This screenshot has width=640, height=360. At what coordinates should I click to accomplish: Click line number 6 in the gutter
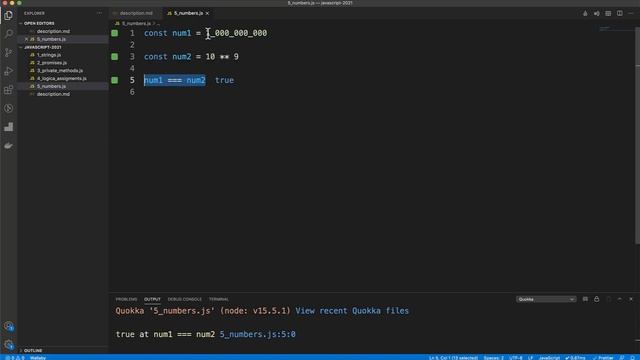coord(132,92)
